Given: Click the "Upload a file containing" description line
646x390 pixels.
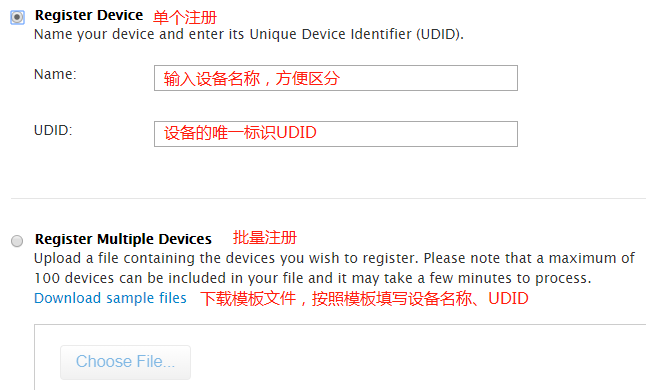Looking at the screenshot, I should [334, 258].
